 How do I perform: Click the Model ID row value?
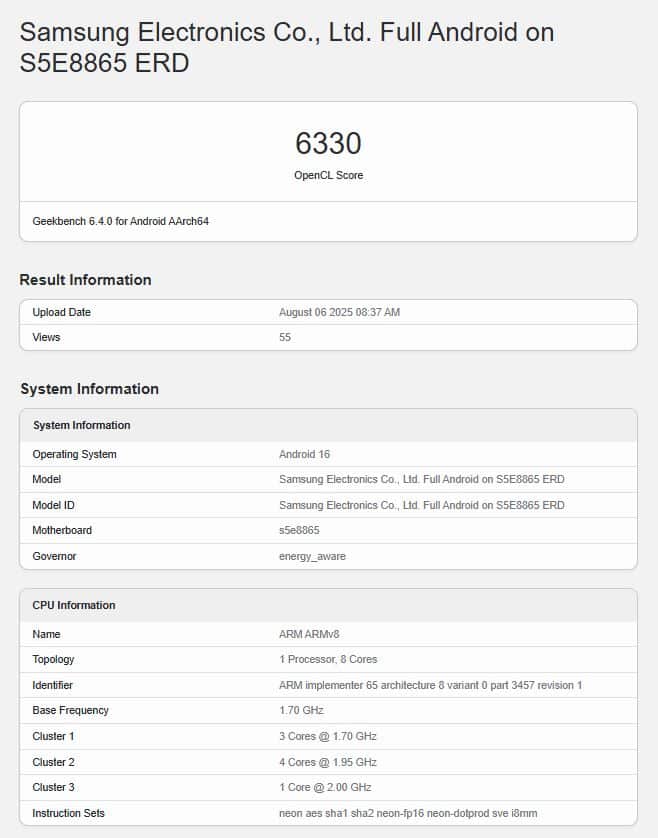pyautogui.click(x=422, y=505)
